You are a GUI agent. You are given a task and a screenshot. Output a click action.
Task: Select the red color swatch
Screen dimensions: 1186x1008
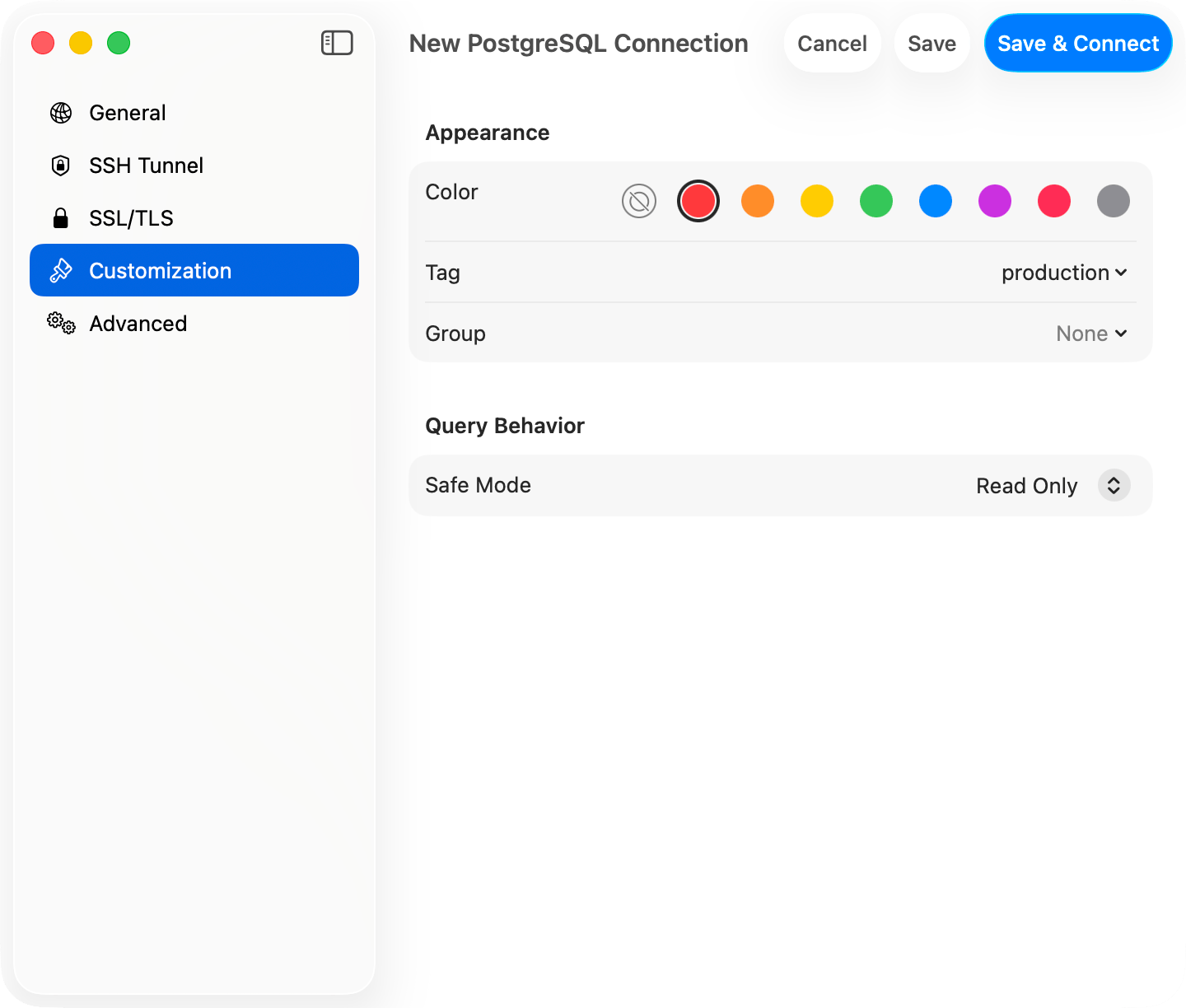(x=698, y=201)
